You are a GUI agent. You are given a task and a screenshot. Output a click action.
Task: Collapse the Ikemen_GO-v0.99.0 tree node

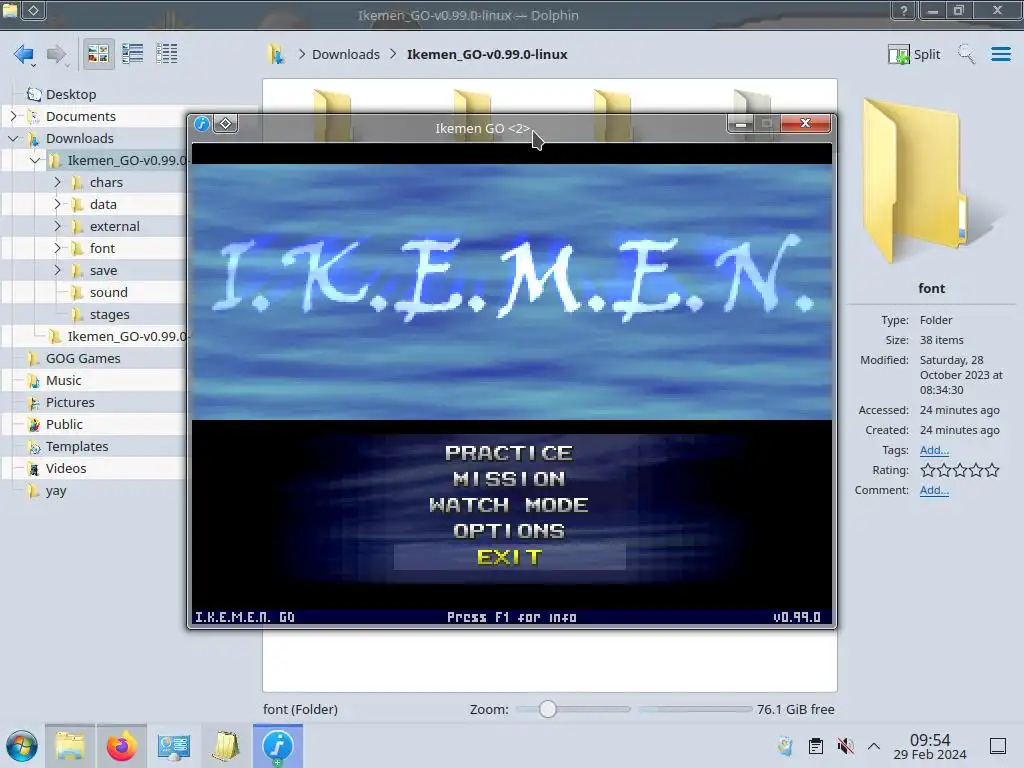[x=35, y=160]
